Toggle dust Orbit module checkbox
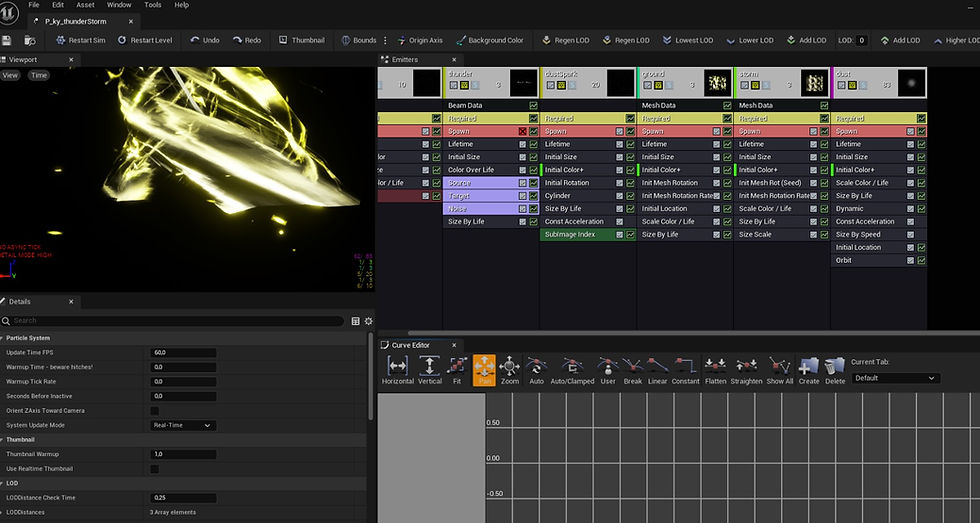Image resolution: width=980 pixels, height=523 pixels. point(911,260)
